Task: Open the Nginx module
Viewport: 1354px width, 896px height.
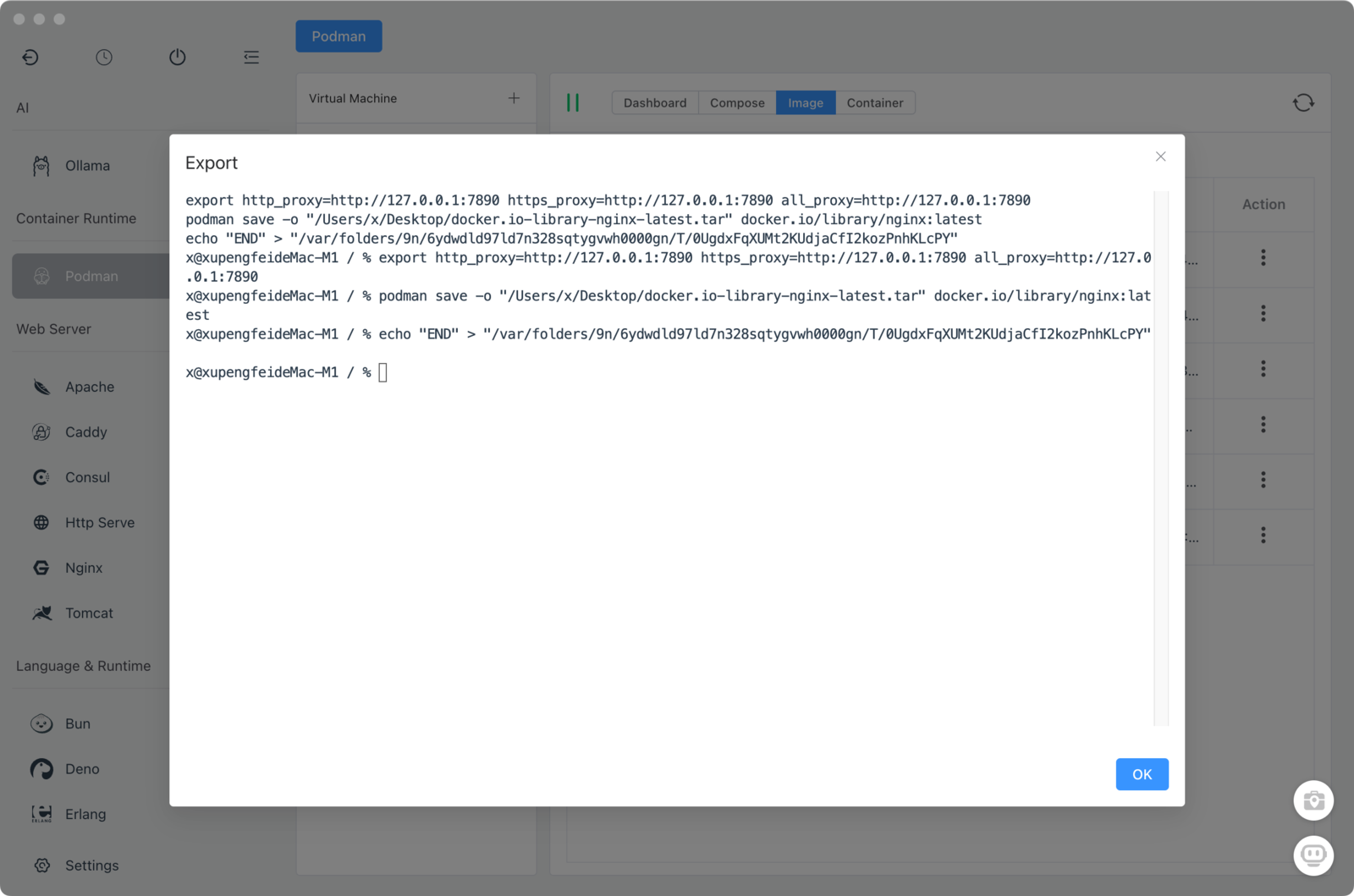Action: click(x=83, y=568)
